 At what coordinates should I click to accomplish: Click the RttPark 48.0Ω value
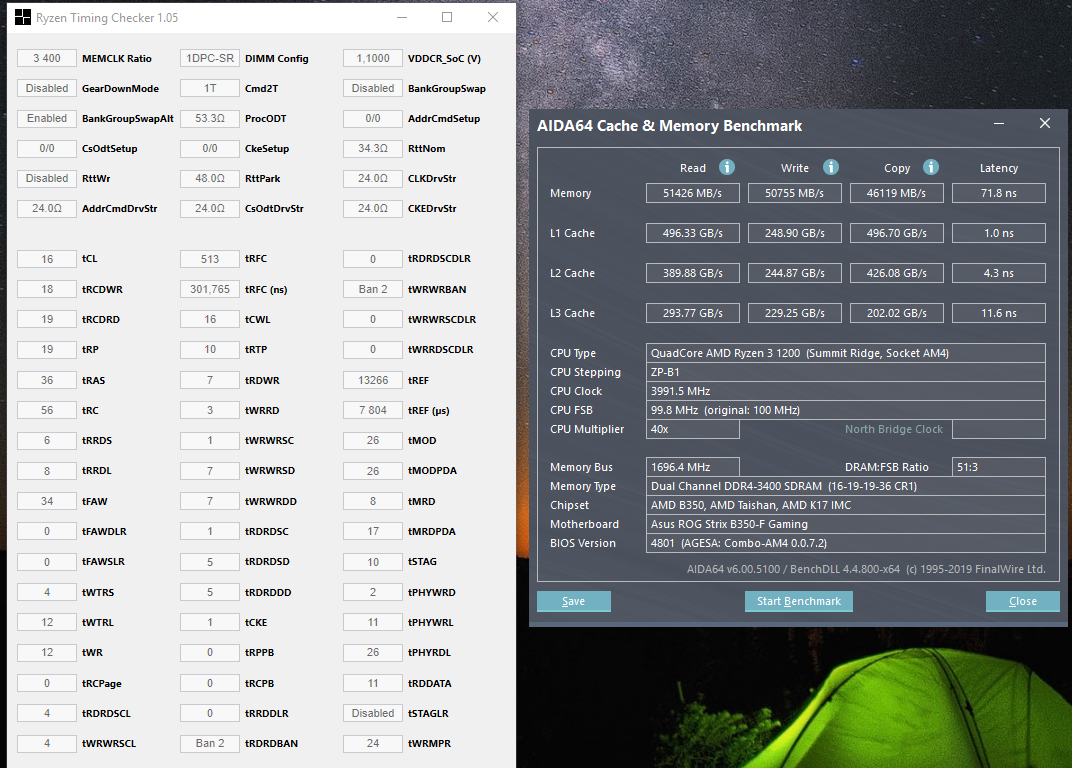tap(210, 178)
